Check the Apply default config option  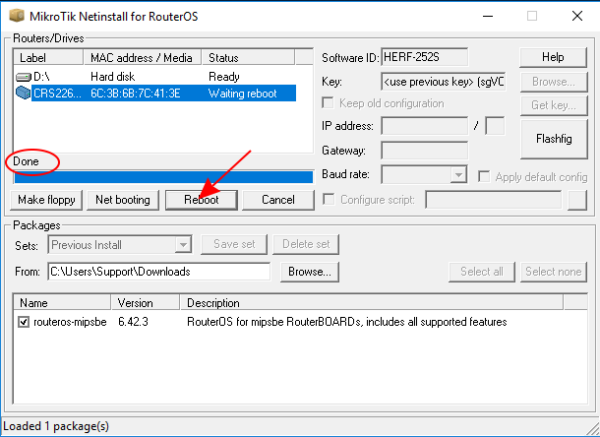coord(485,175)
